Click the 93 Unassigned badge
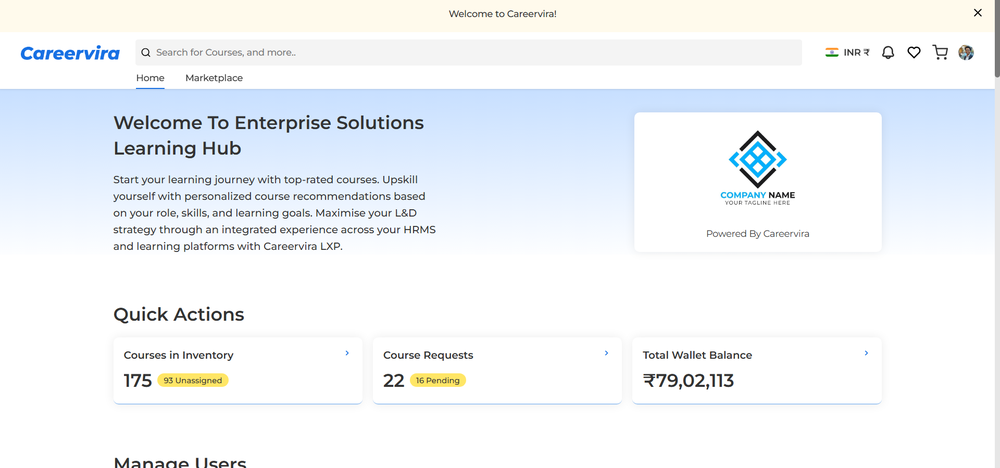This screenshot has width=1000, height=468. (193, 381)
